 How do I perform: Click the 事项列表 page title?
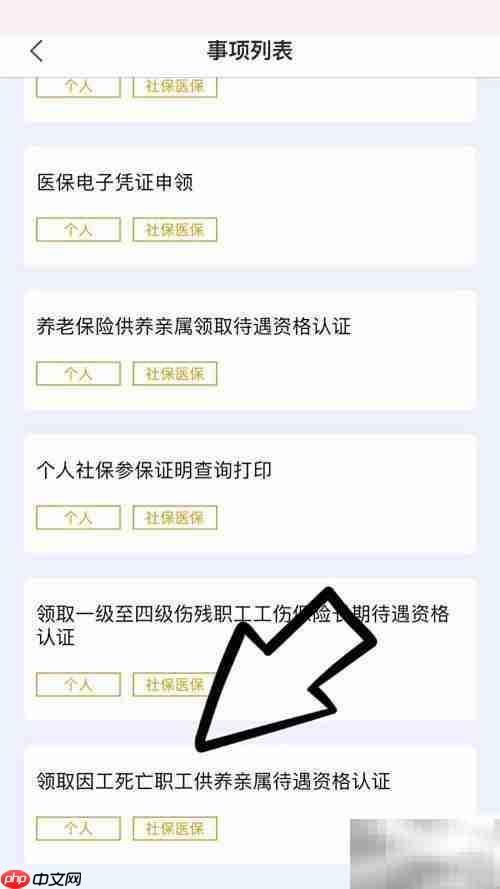pyautogui.click(x=249, y=51)
